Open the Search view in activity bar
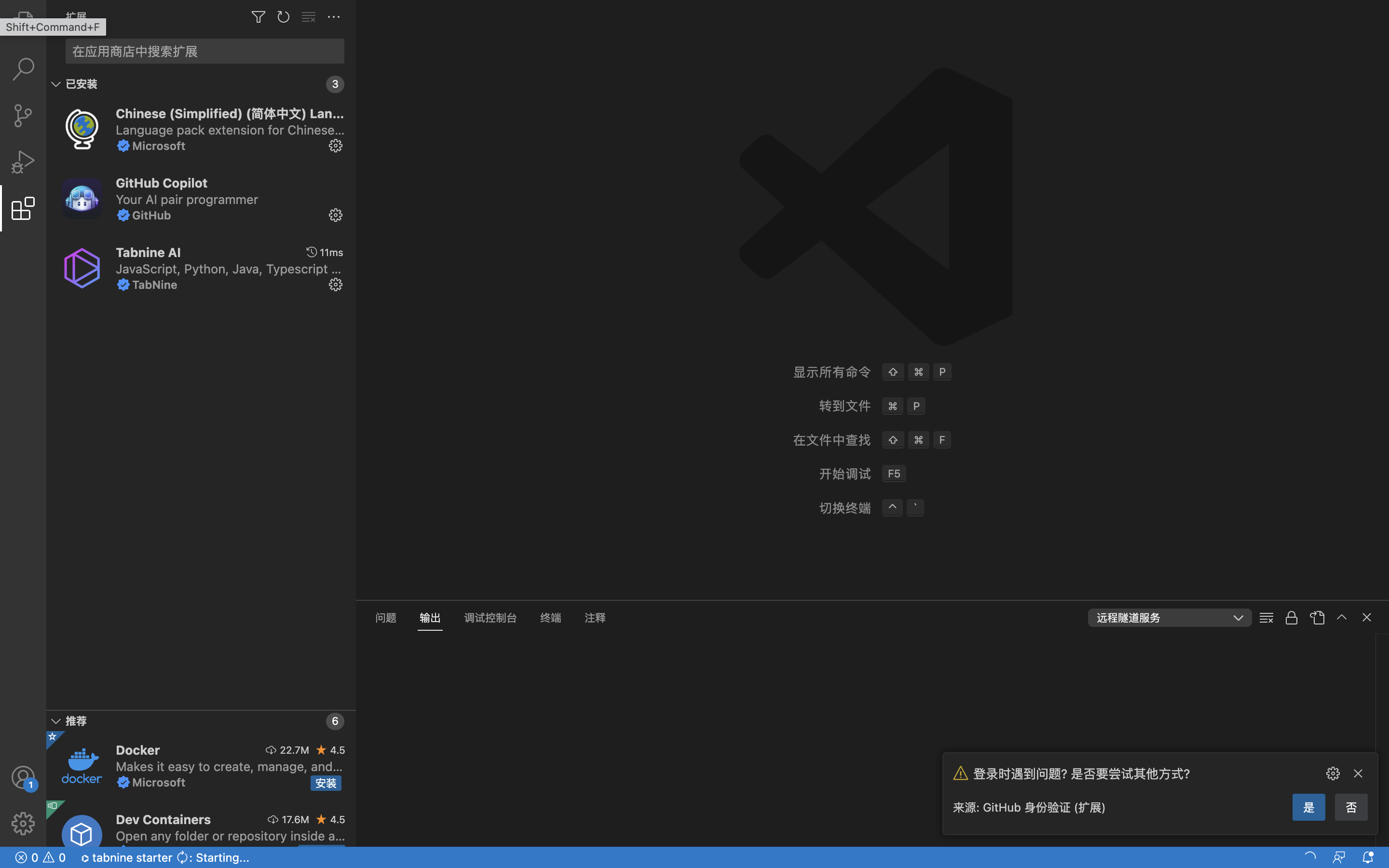This screenshot has height=868, width=1389. 23,68
